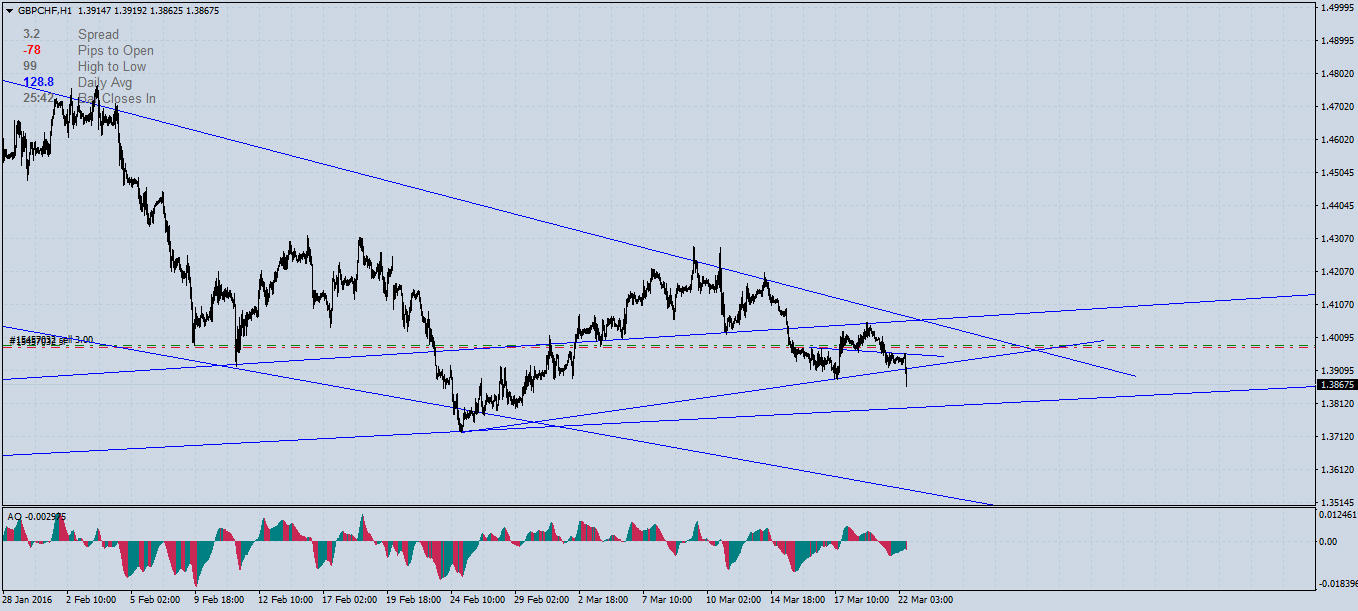Click price scale value 1.49995

coord(1337,8)
